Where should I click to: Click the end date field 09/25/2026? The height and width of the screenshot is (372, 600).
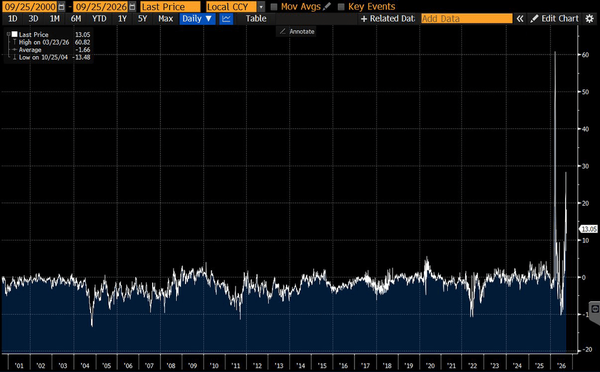101,7
